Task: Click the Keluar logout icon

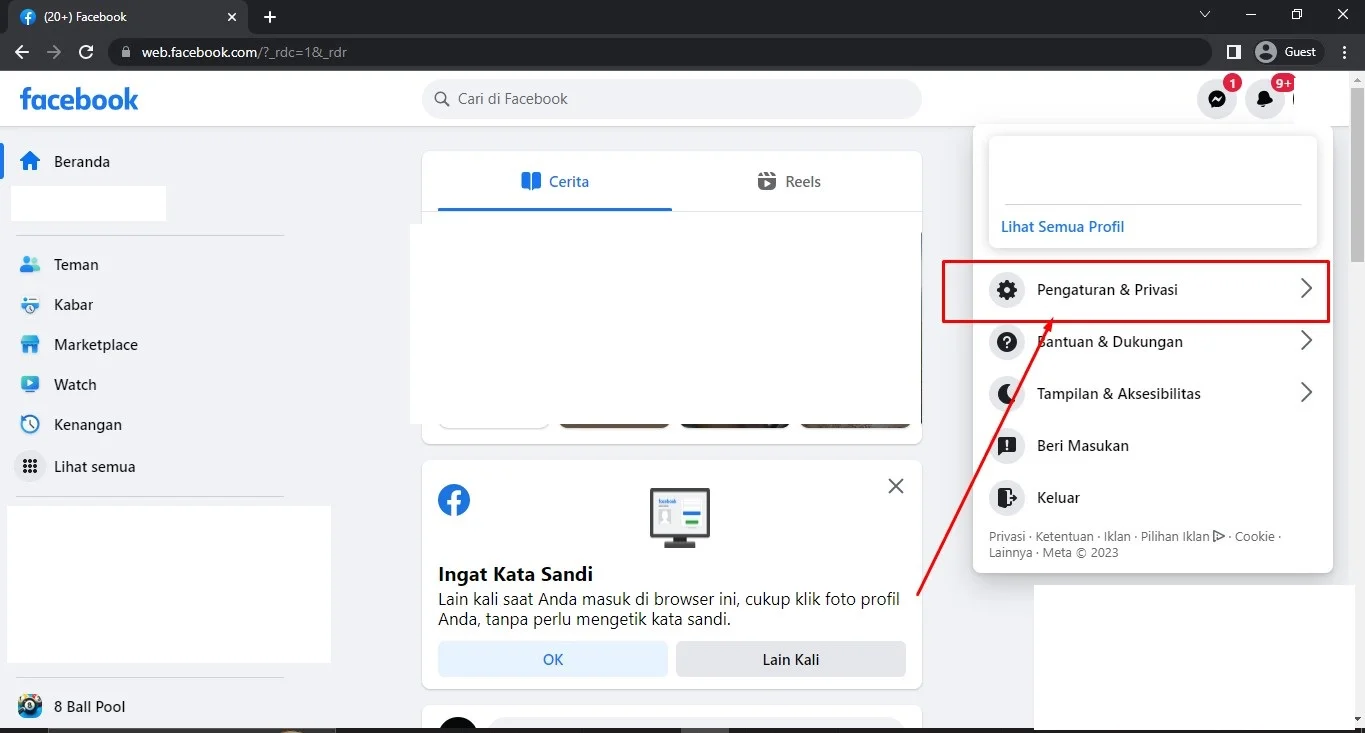Action: [1007, 498]
